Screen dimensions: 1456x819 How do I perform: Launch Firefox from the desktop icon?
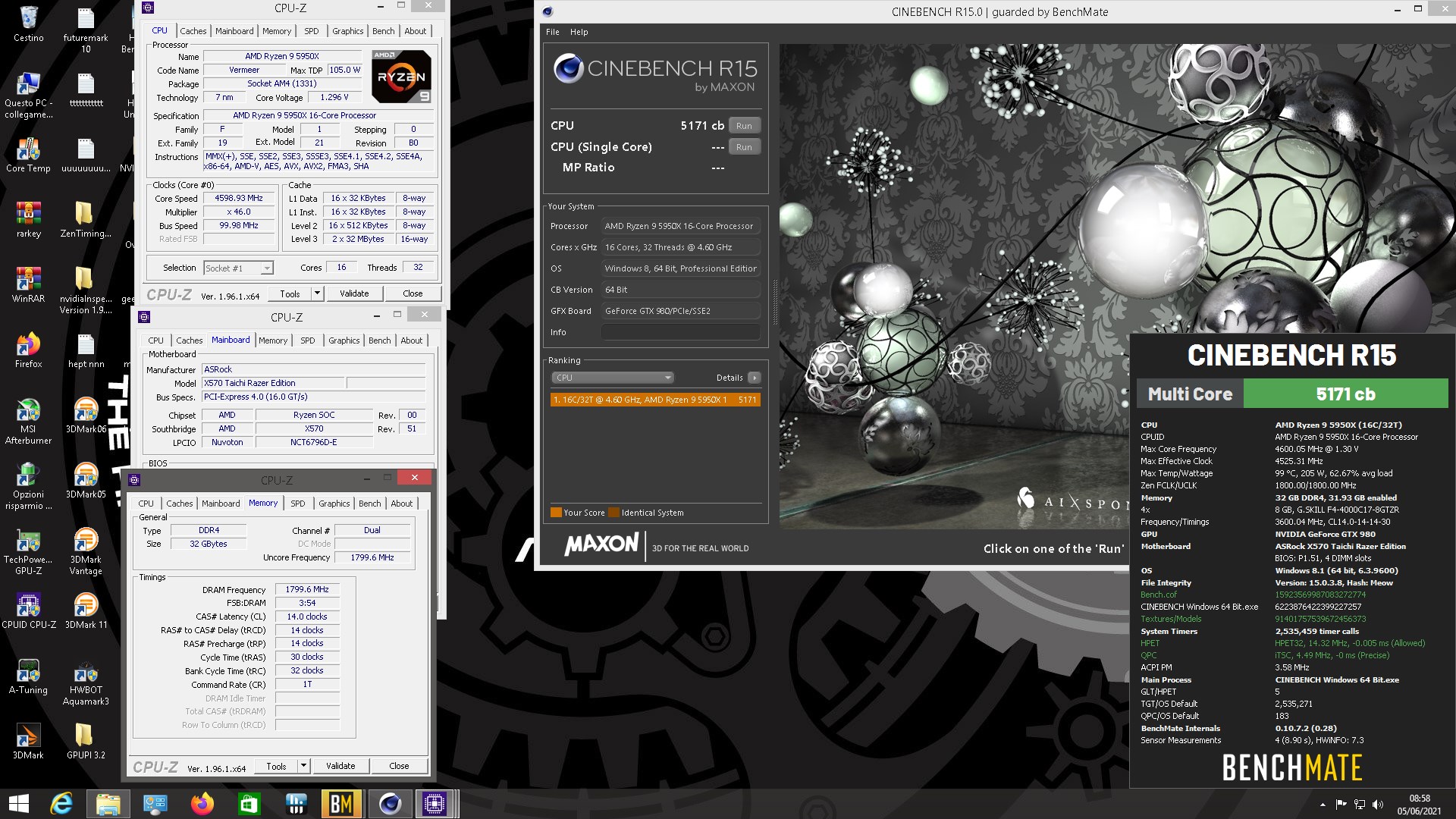point(29,351)
